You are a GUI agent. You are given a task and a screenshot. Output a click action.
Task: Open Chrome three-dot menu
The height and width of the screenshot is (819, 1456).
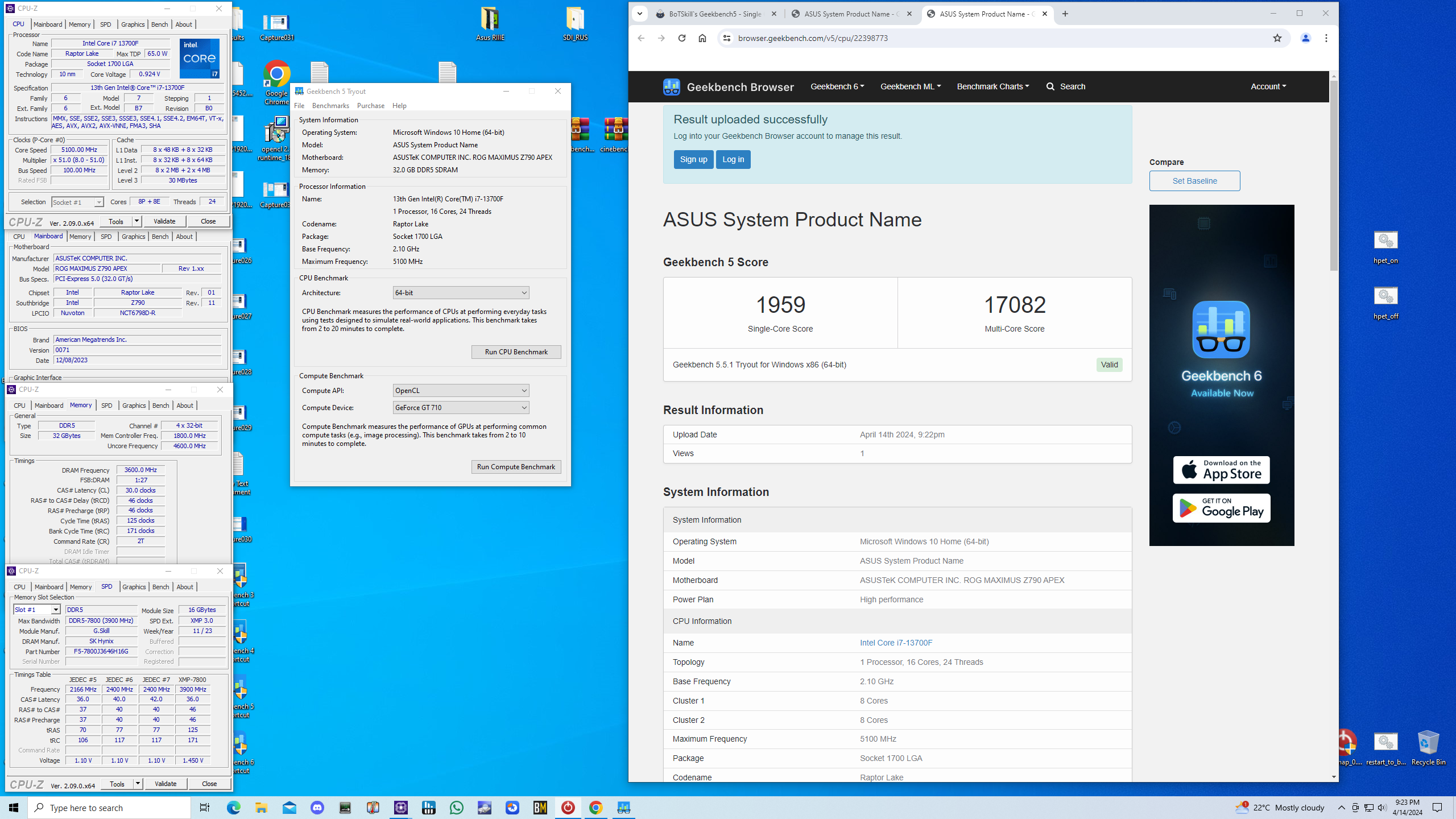(1326, 38)
